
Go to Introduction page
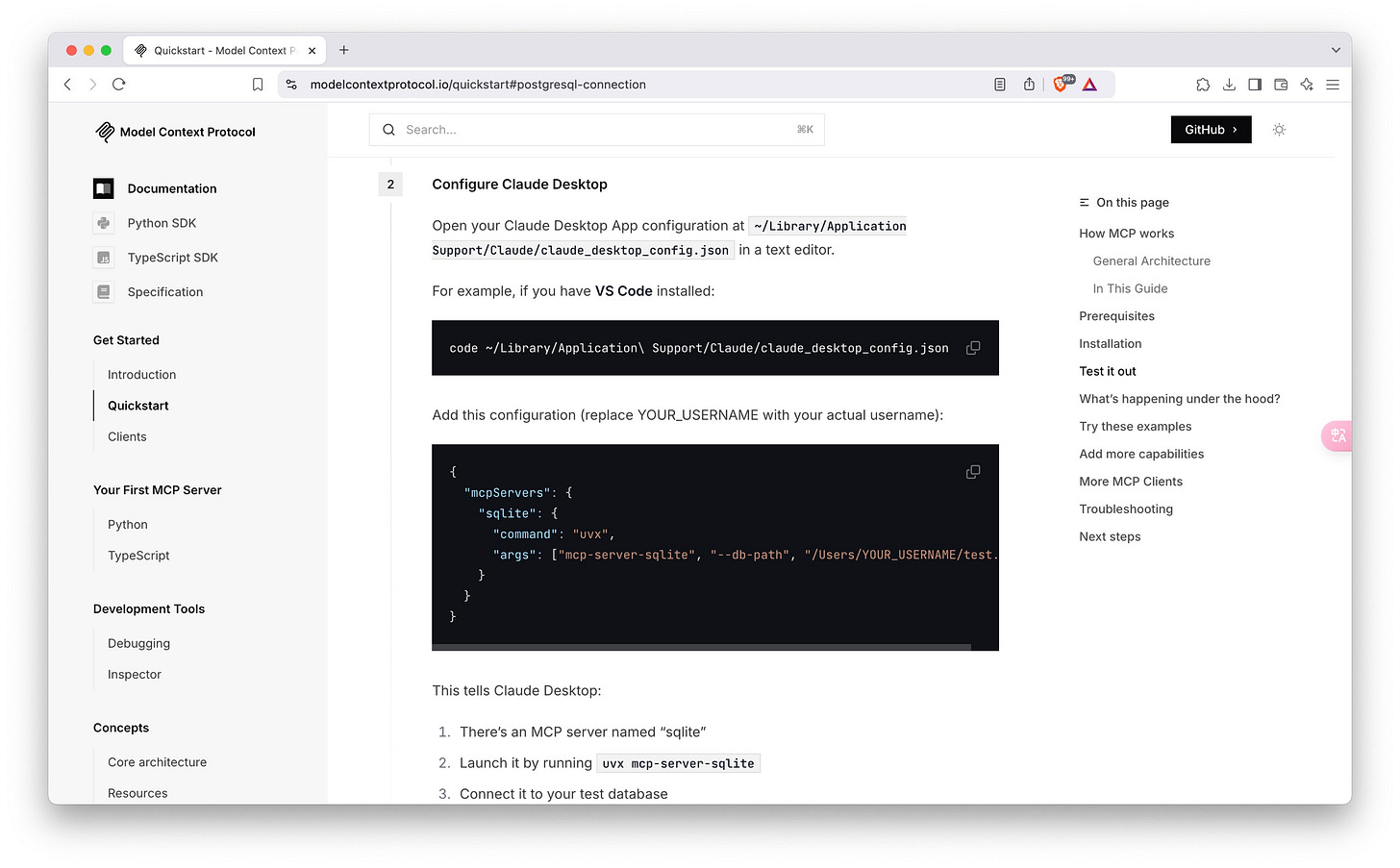click(x=141, y=375)
